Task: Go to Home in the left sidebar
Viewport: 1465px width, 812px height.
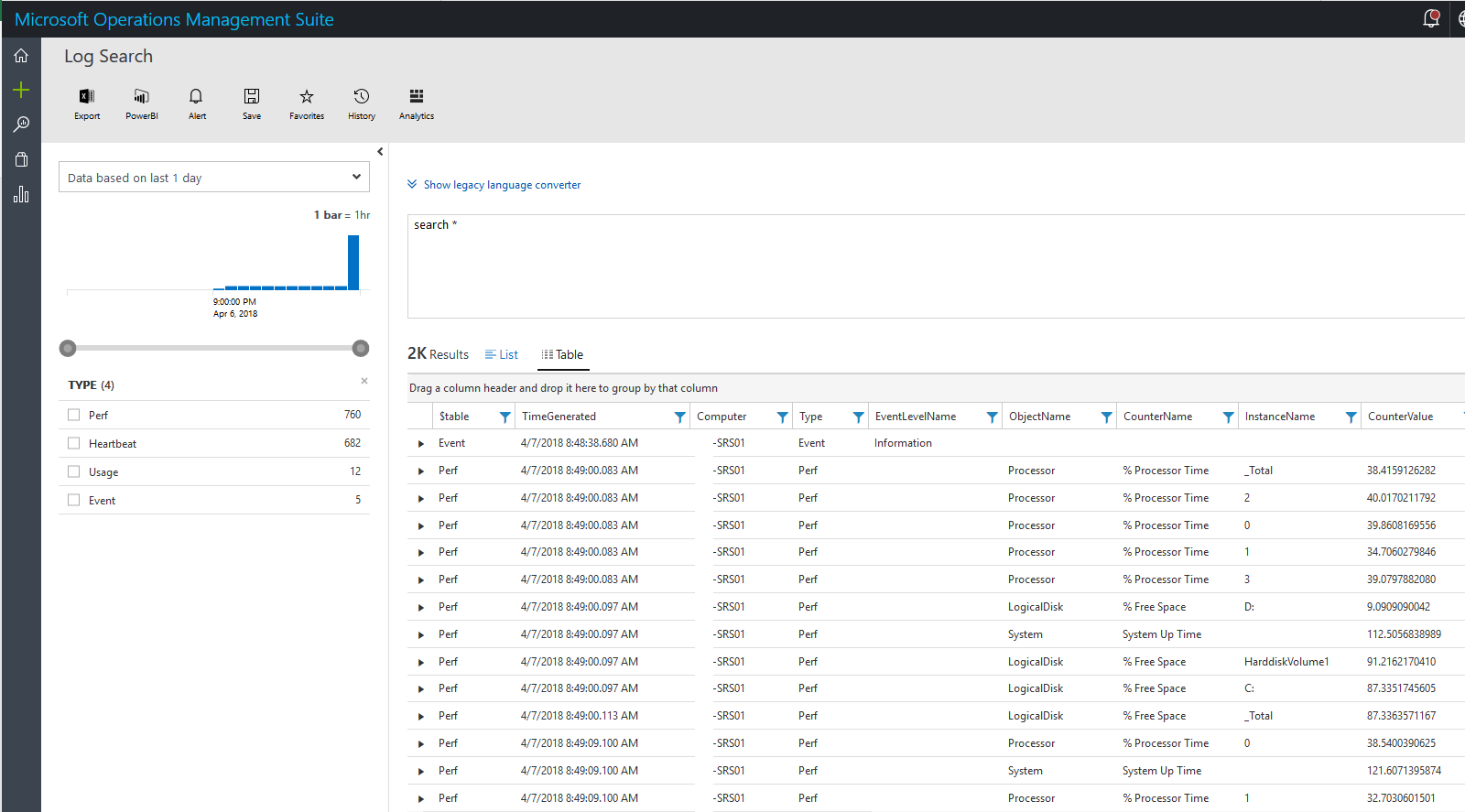Action: coord(21,56)
